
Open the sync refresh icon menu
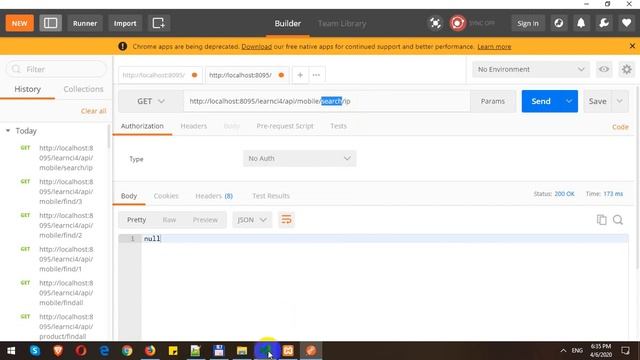[559, 23]
